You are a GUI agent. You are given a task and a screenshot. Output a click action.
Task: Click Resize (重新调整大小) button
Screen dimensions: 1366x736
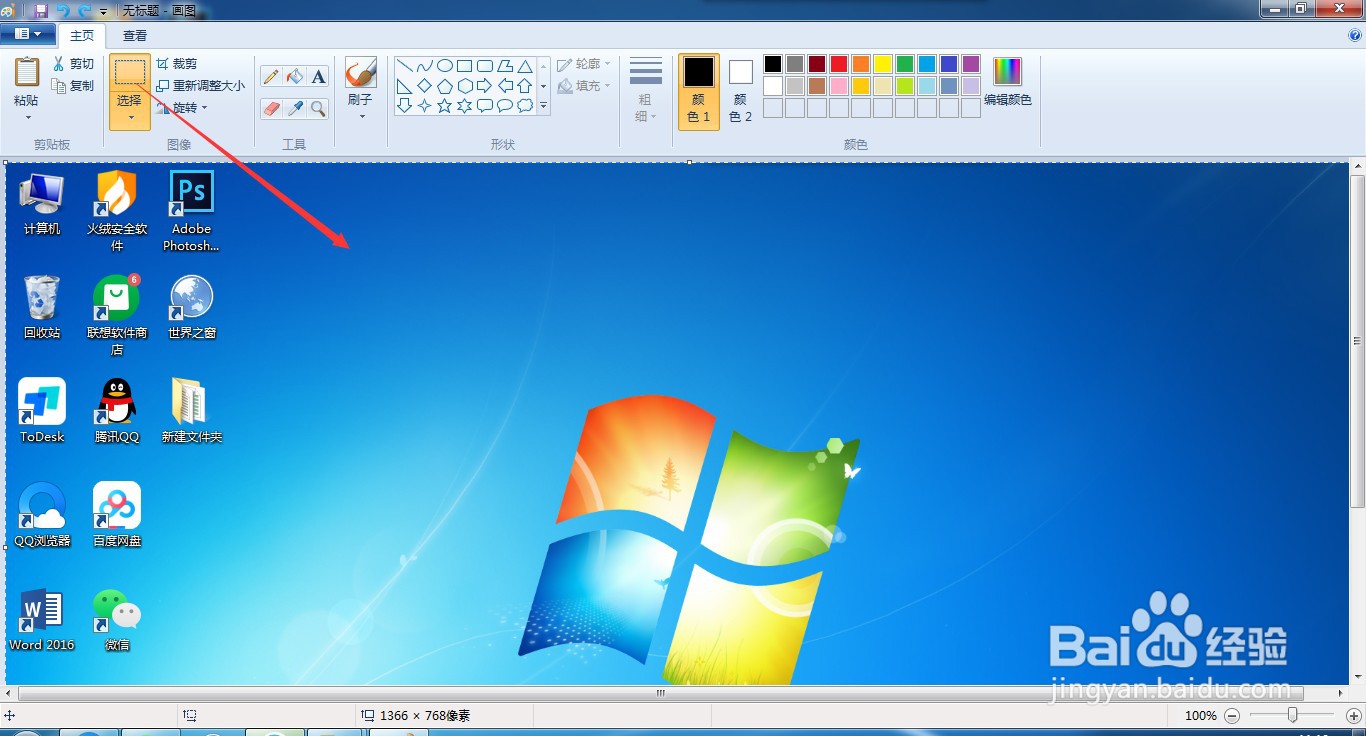coord(200,85)
